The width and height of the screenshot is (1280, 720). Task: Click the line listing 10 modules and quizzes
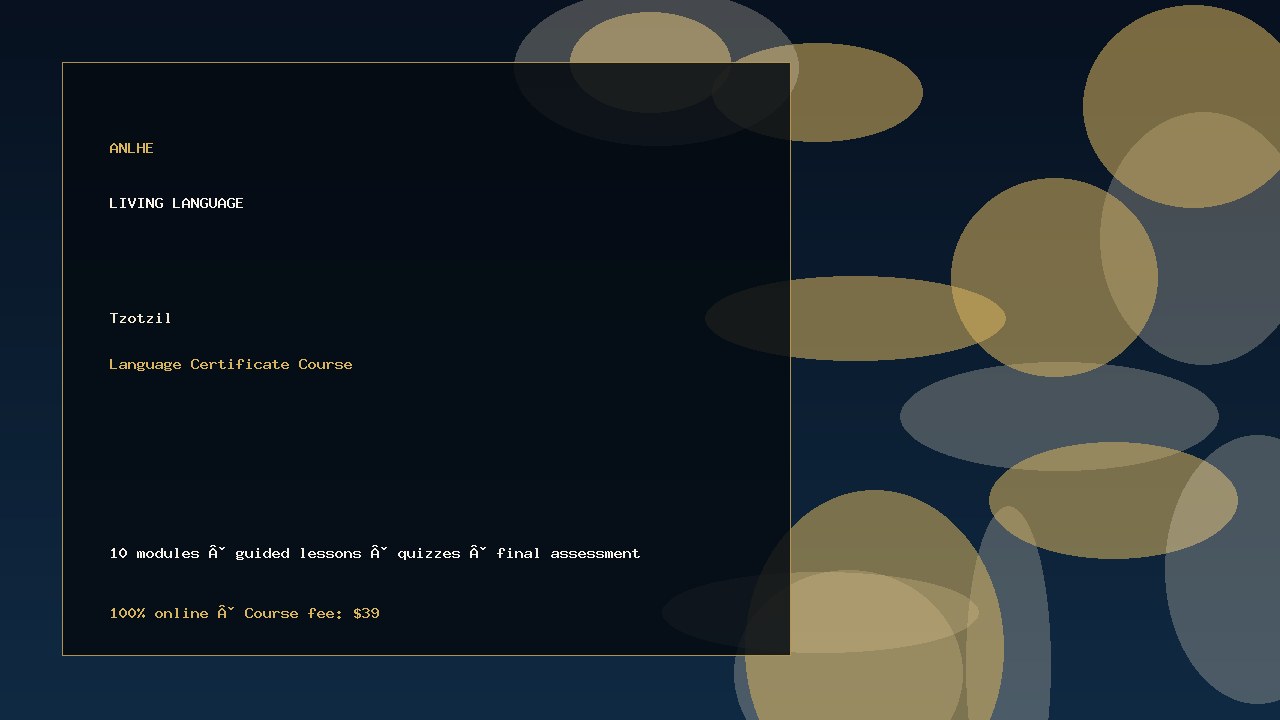[375, 553]
